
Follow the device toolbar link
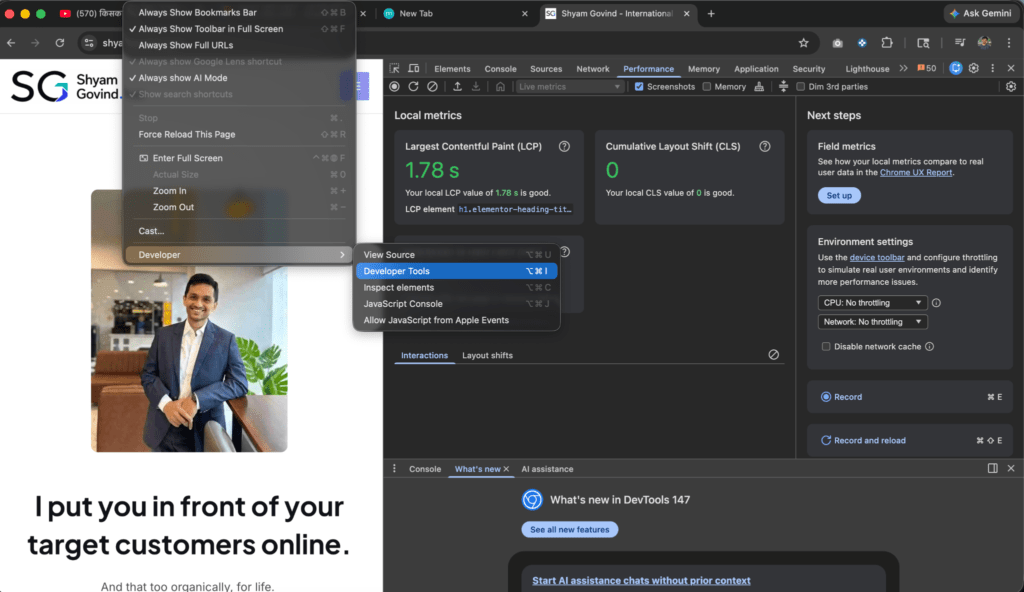pyautogui.click(x=877, y=257)
